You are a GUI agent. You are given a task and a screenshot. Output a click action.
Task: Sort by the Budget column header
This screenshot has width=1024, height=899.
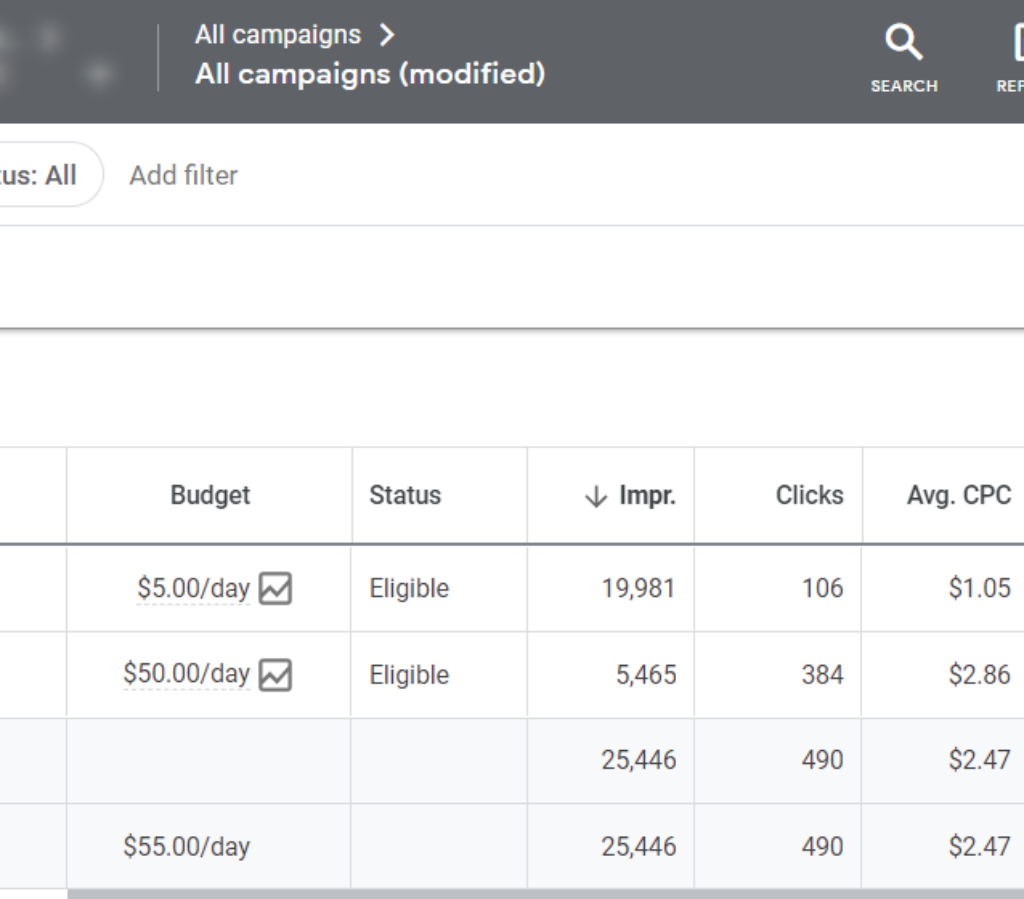pos(210,495)
